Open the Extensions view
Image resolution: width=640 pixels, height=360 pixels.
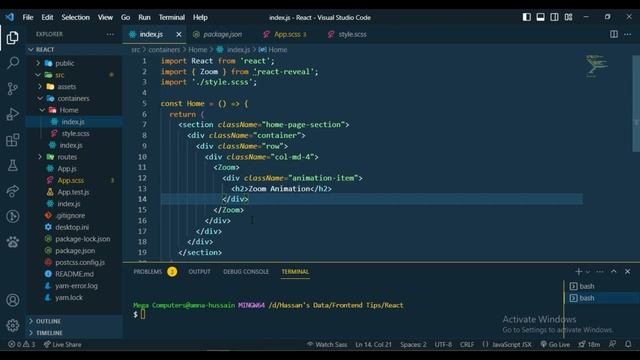(x=13, y=140)
